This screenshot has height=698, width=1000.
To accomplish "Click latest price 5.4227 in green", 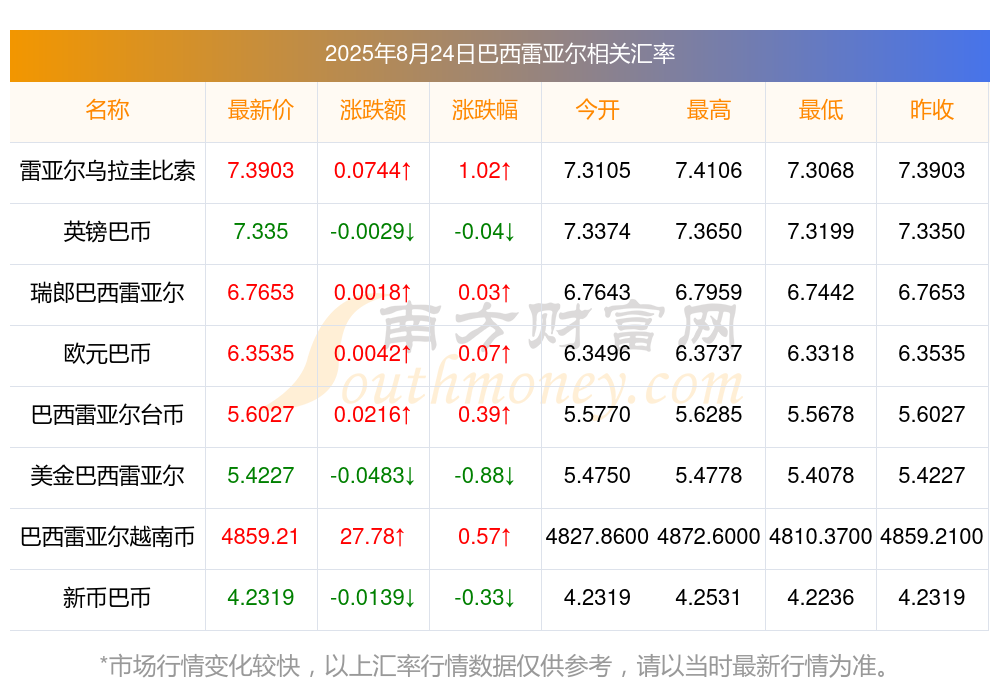I will point(260,476).
